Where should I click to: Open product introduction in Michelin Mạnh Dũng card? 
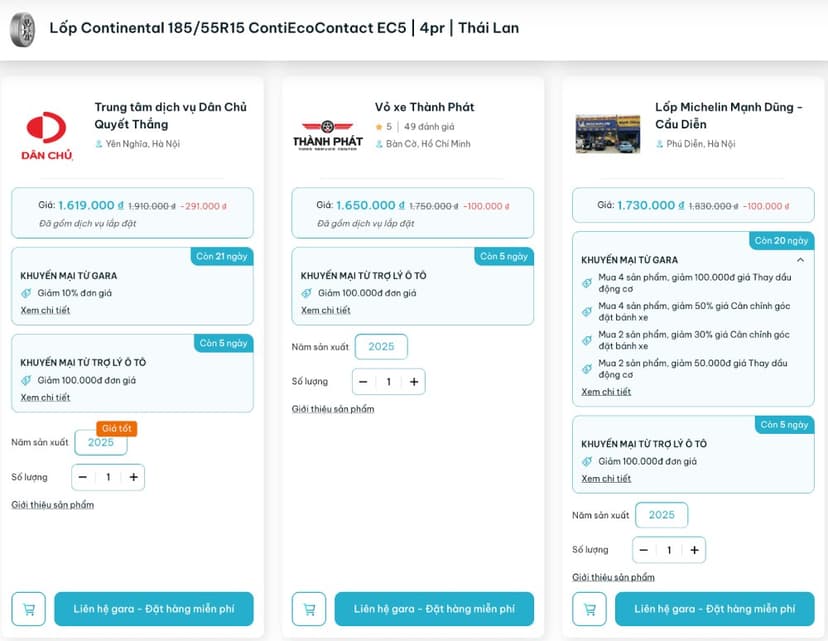(613, 577)
